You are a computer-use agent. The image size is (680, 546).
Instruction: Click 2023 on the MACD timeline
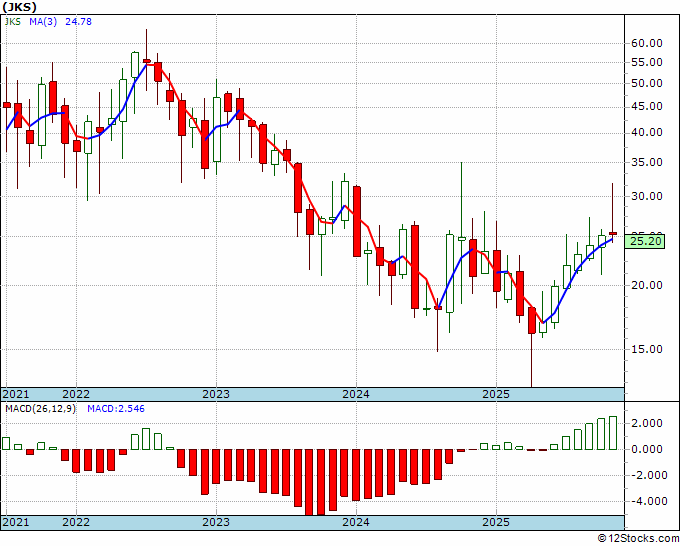point(216,522)
